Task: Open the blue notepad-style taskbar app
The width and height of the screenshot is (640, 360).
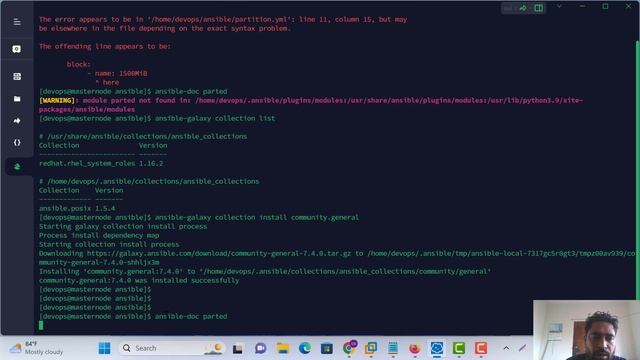Action: [393, 348]
